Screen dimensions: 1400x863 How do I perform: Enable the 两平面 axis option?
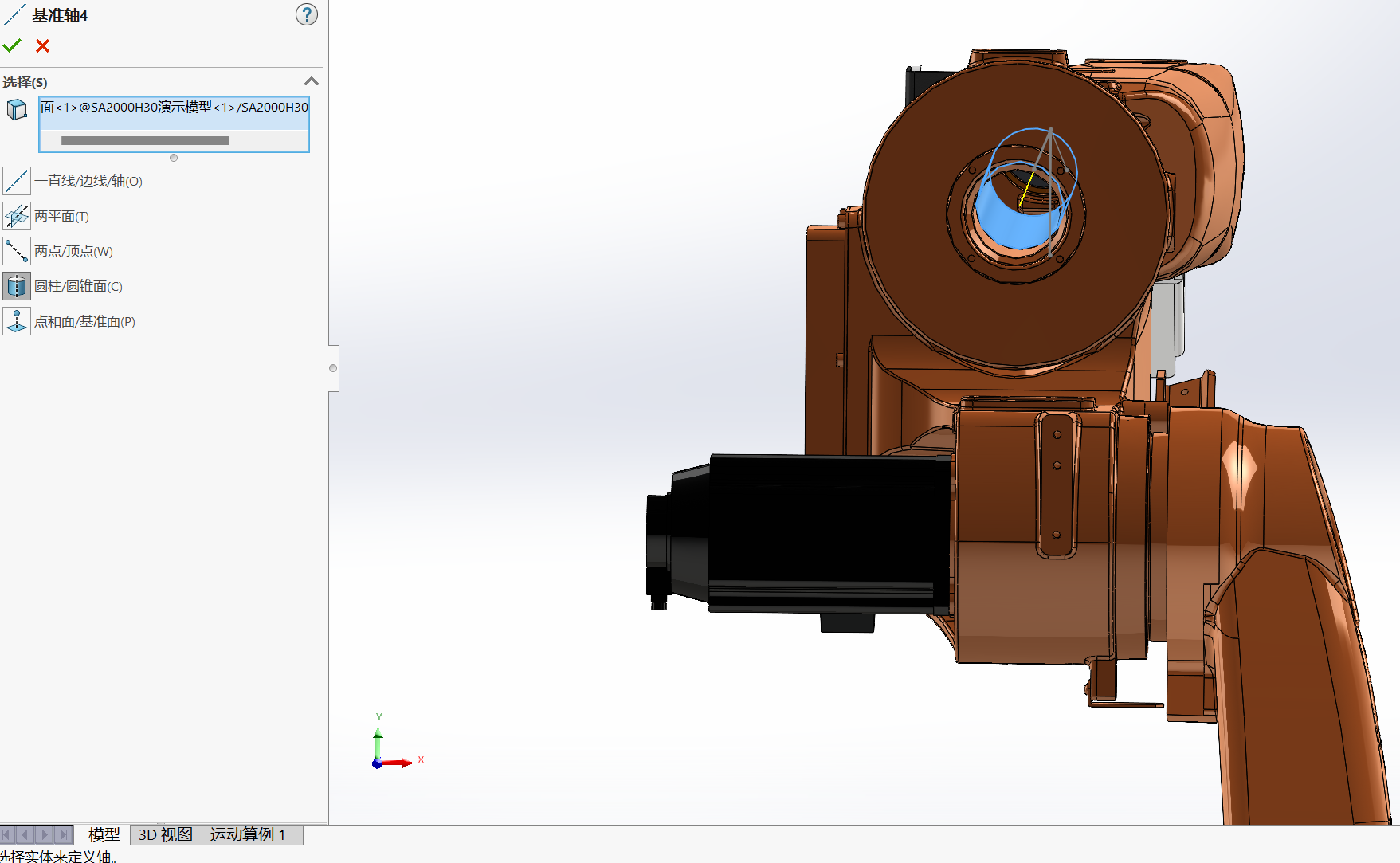(17, 216)
